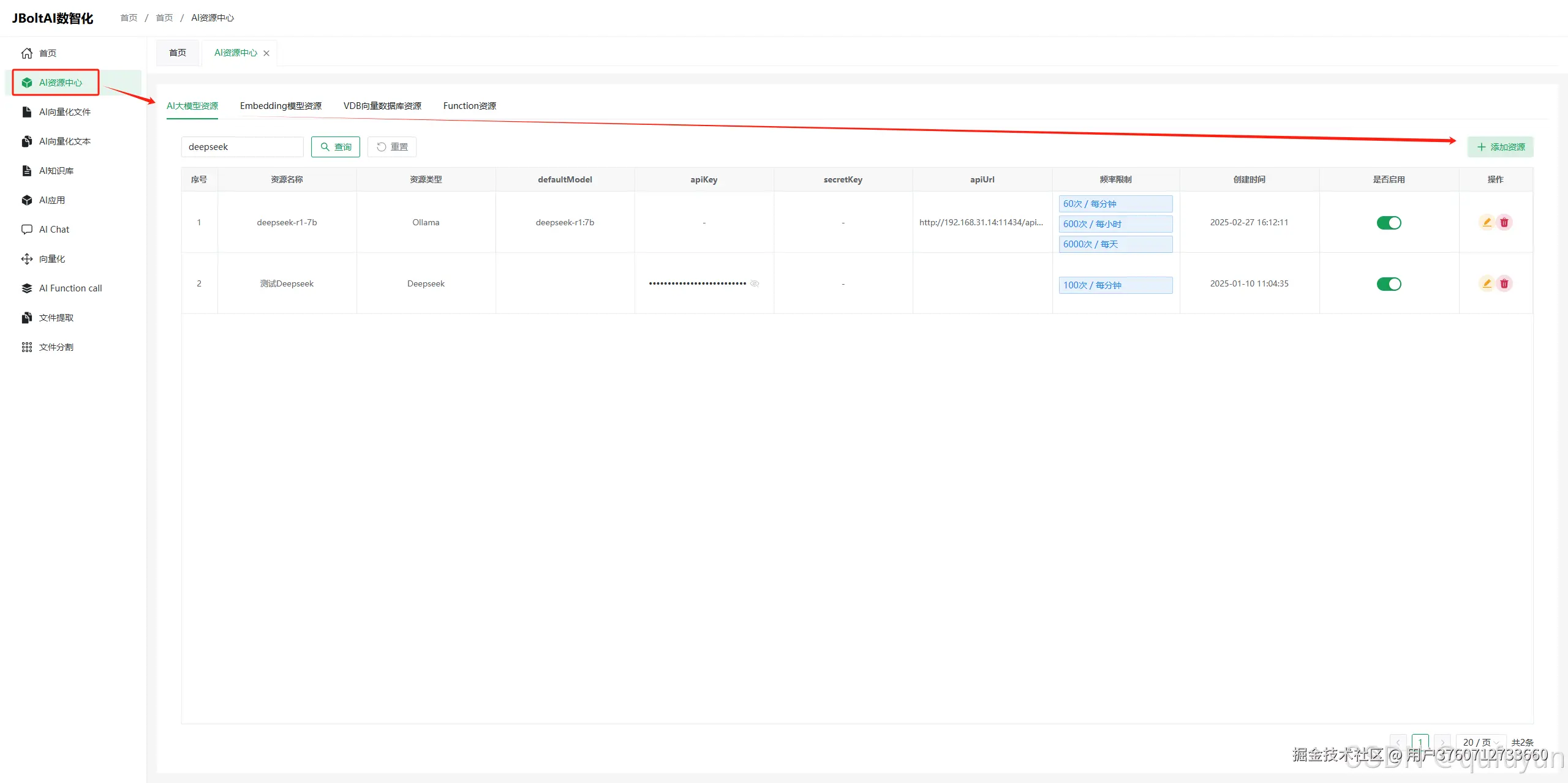Image resolution: width=1568 pixels, height=783 pixels.
Task: Open the 20 / 页 page size dropdown
Action: [x=1480, y=742]
